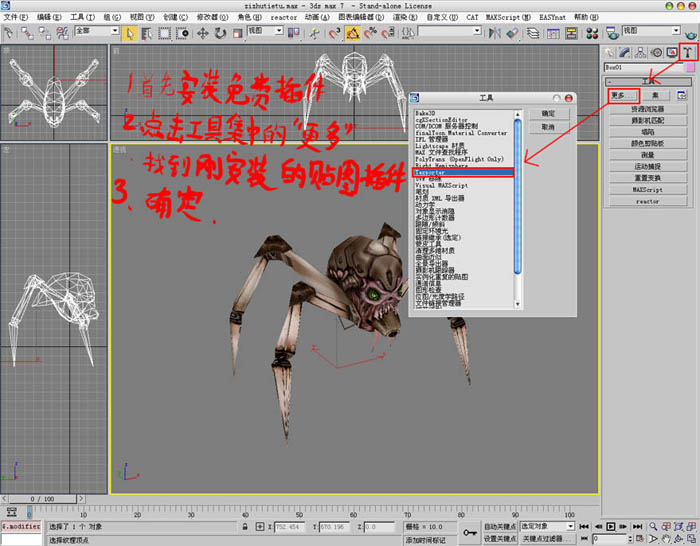Switch to Hierarchy panel tab
The width and height of the screenshot is (700, 546).
click(640, 53)
